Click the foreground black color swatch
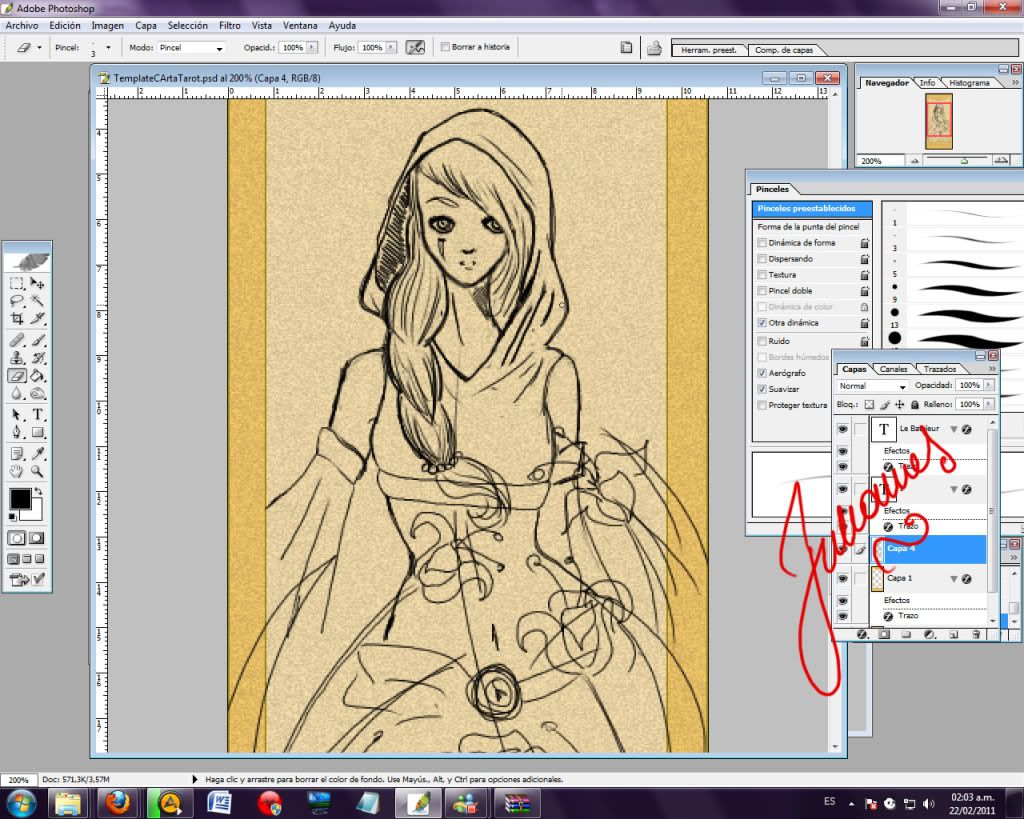 pos(20,498)
